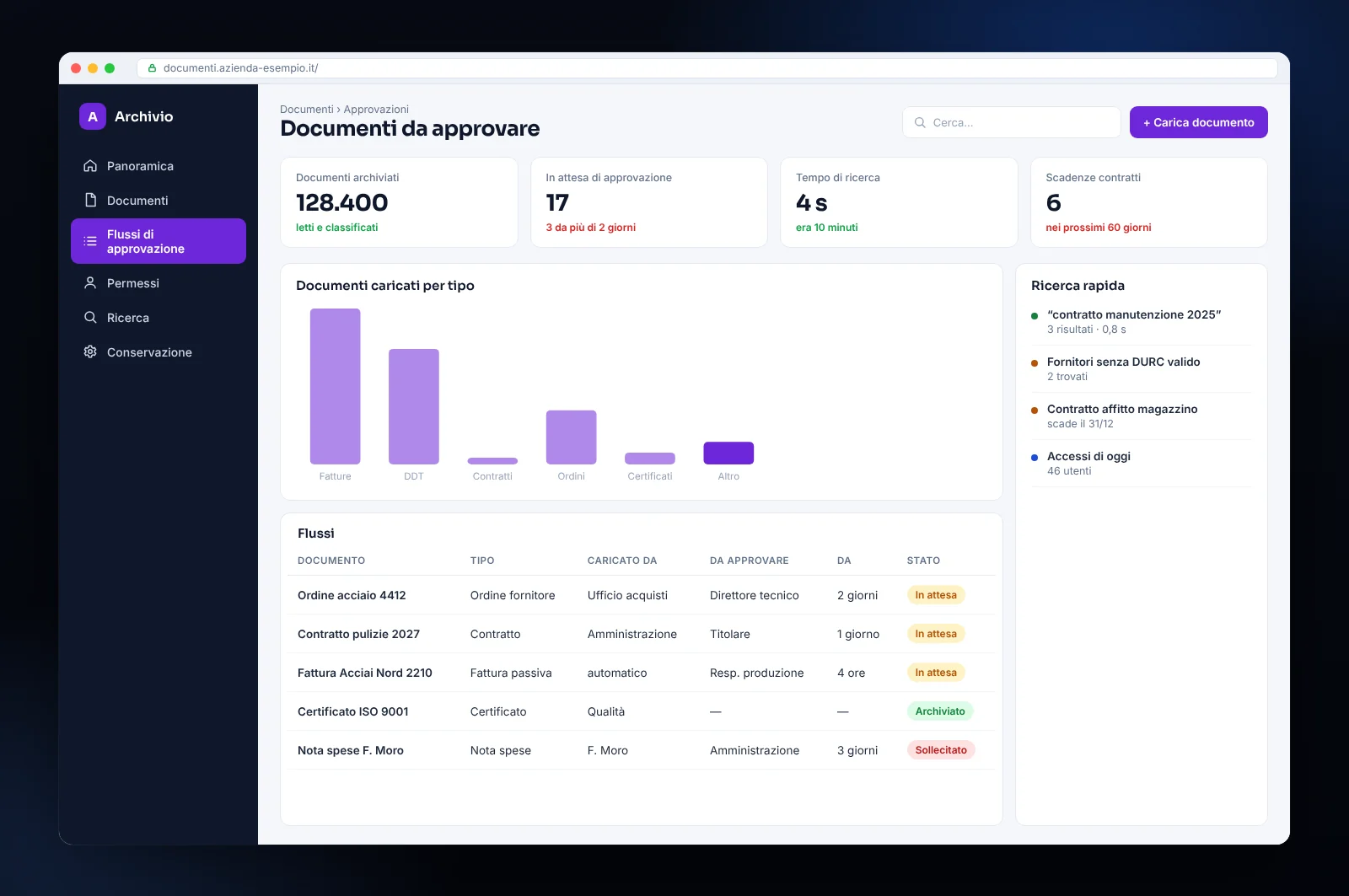Click the magnifier icon in Cerca field
The height and width of the screenshot is (896, 1349).
click(x=920, y=122)
